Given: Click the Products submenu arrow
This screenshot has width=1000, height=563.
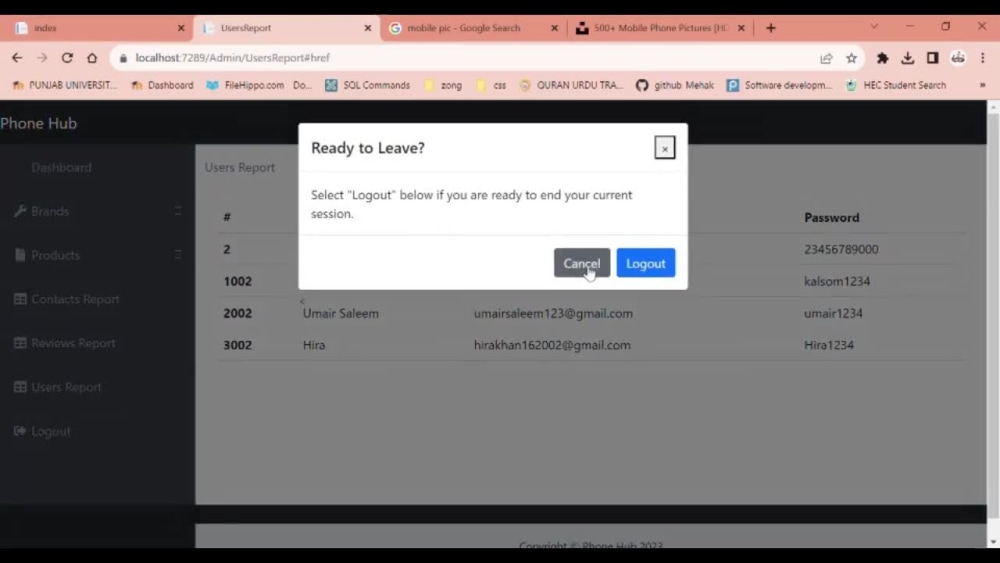Looking at the screenshot, I should pyautogui.click(x=178, y=255).
